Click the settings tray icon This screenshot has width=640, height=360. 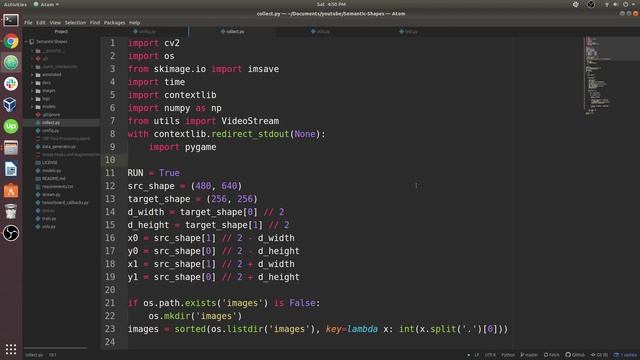(x=576, y=4)
